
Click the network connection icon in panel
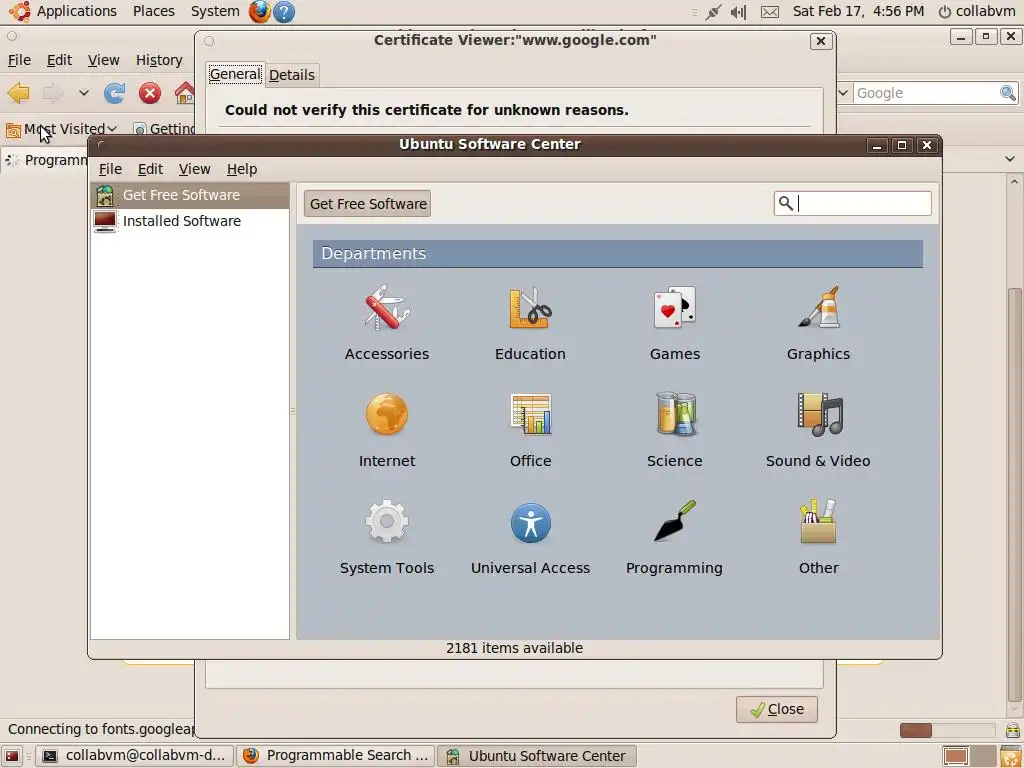tap(712, 12)
